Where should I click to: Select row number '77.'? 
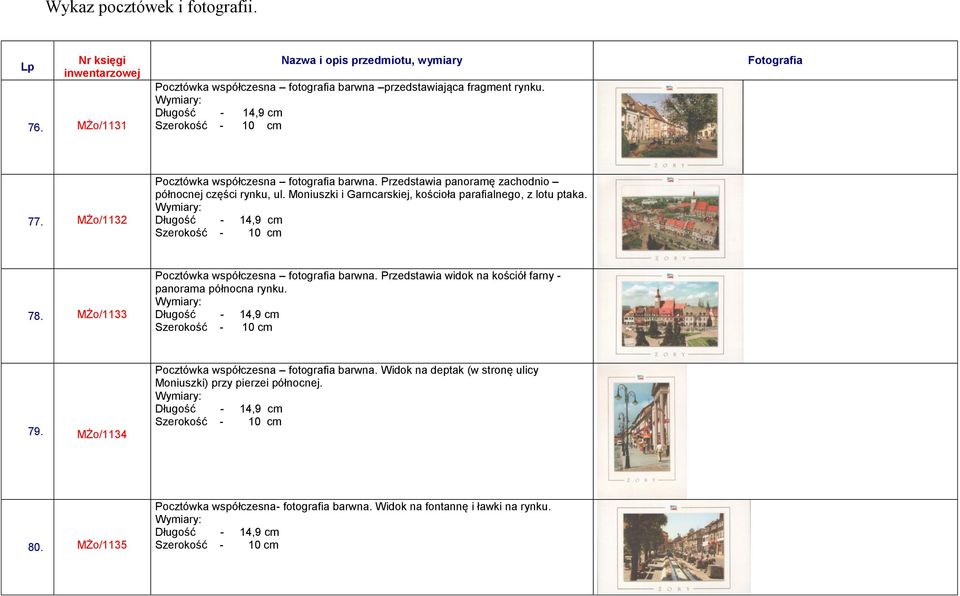(x=35, y=222)
